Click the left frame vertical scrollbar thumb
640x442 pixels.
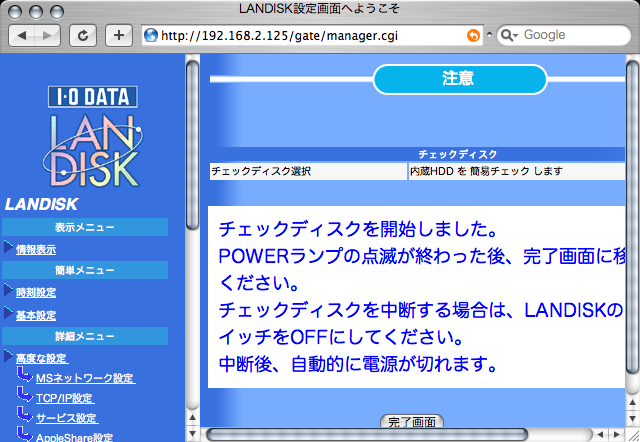coord(192,145)
